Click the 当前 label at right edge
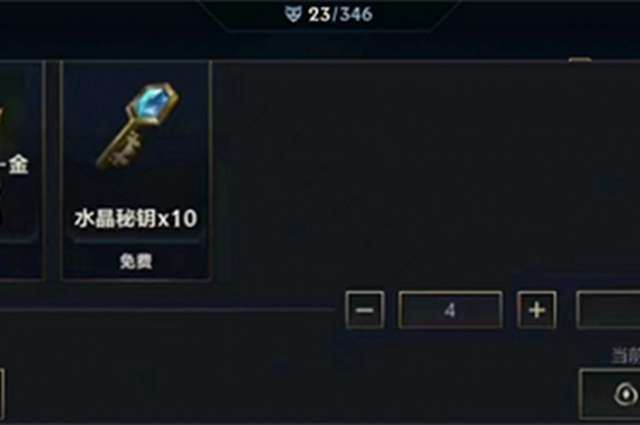This screenshot has width=640, height=425. (625, 355)
